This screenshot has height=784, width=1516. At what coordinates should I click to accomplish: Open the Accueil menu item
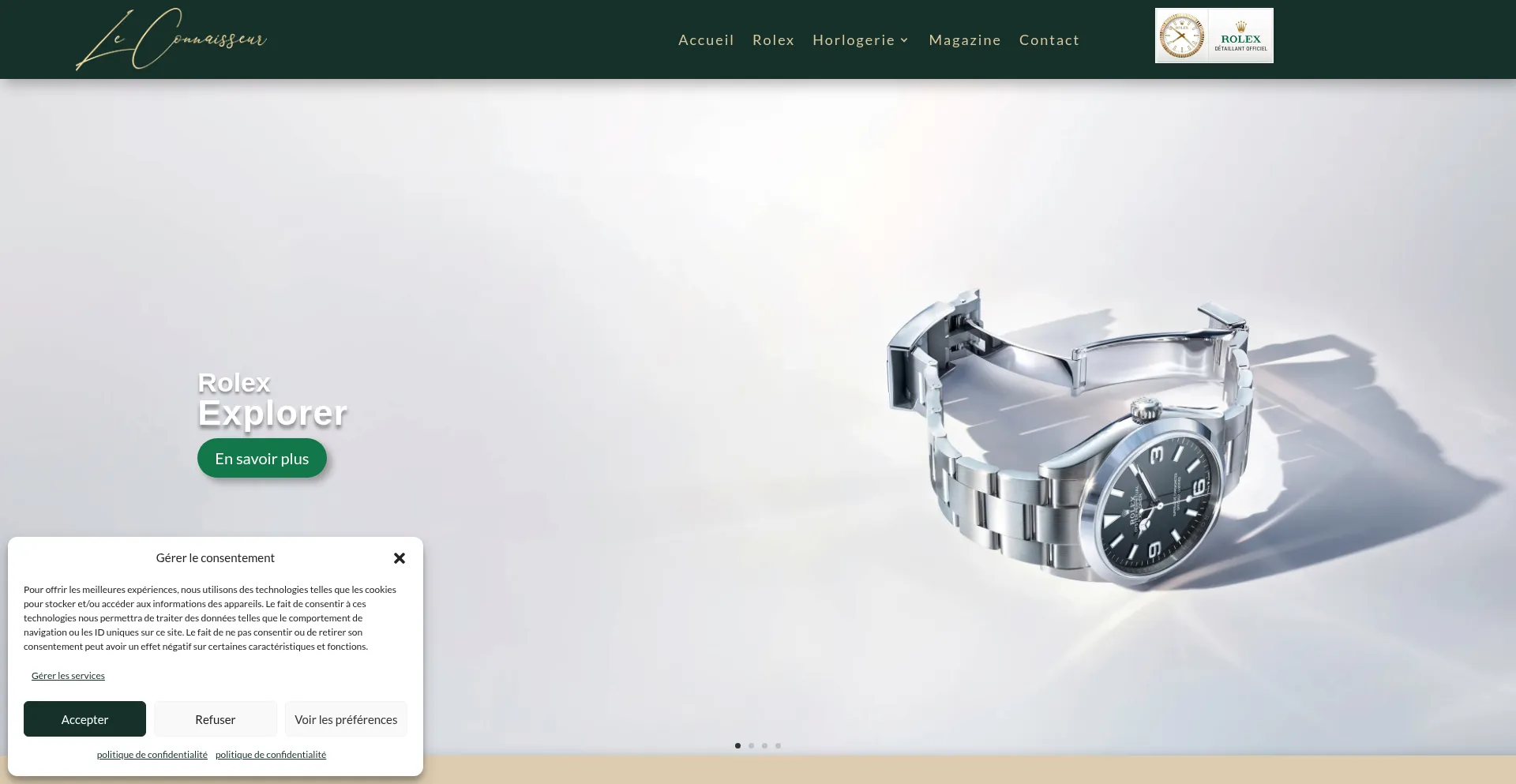click(x=706, y=40)
